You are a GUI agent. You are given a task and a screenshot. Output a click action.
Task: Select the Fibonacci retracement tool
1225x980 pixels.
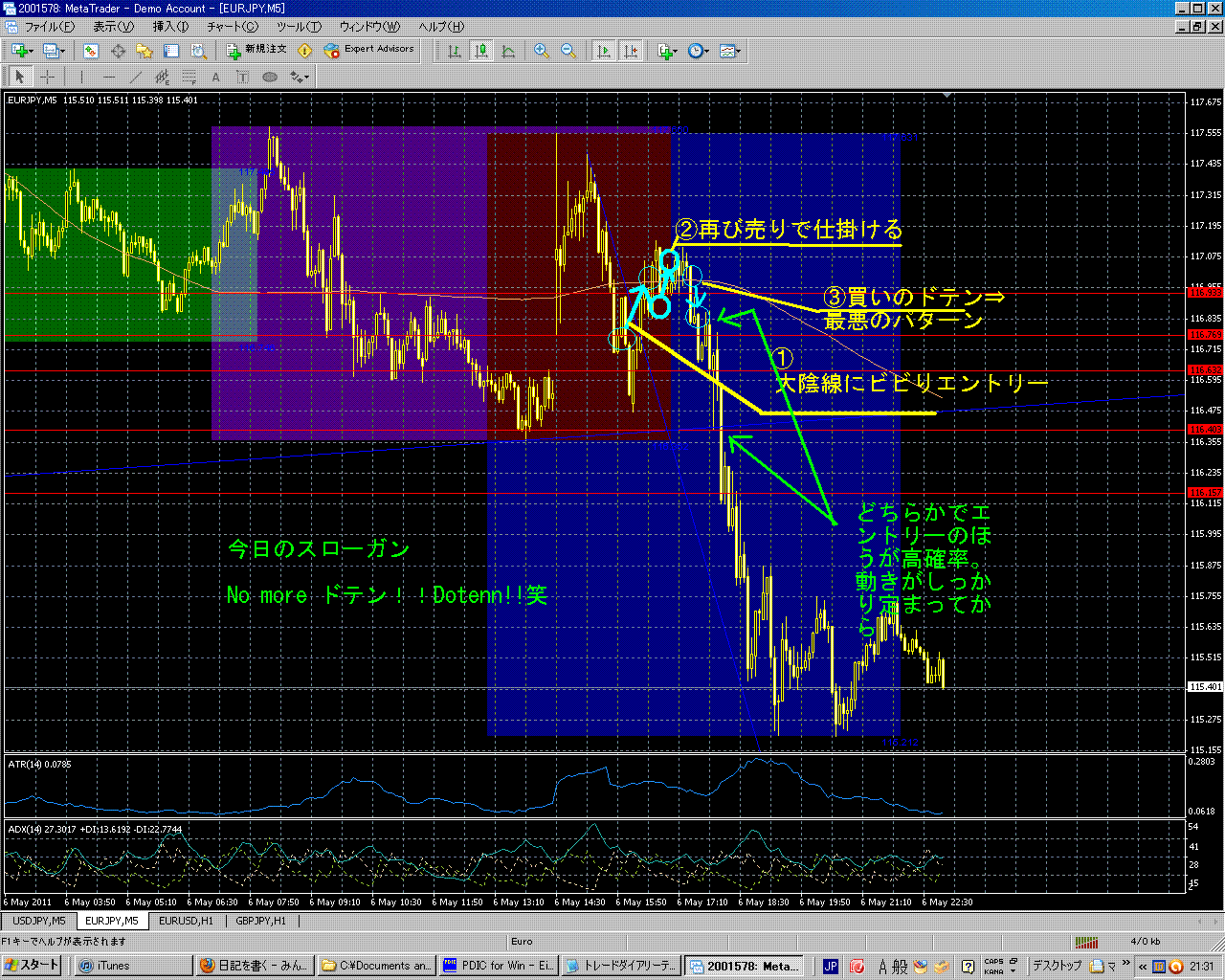click(x=189, y=78)
